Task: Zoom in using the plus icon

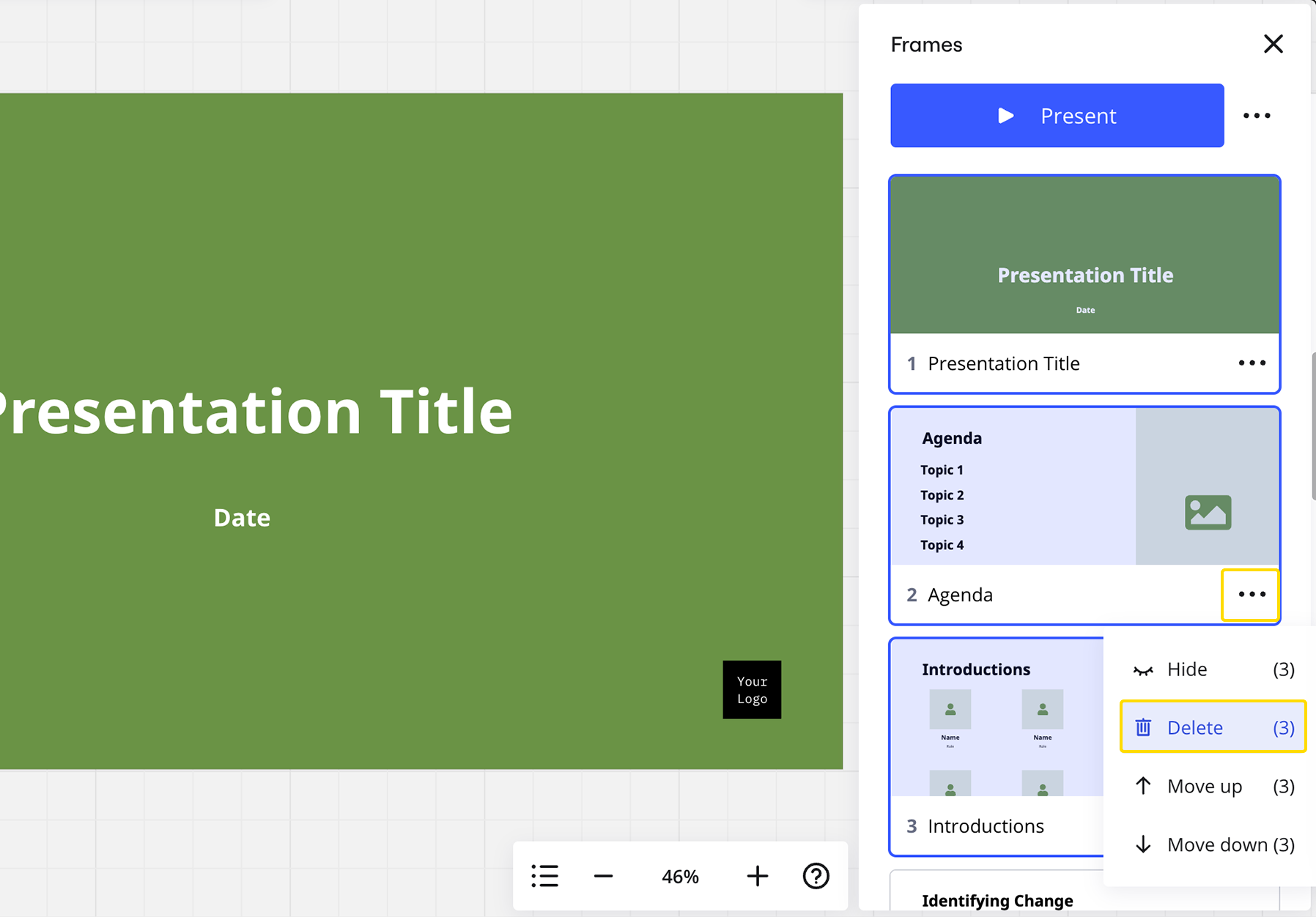Action: [757, 876]
